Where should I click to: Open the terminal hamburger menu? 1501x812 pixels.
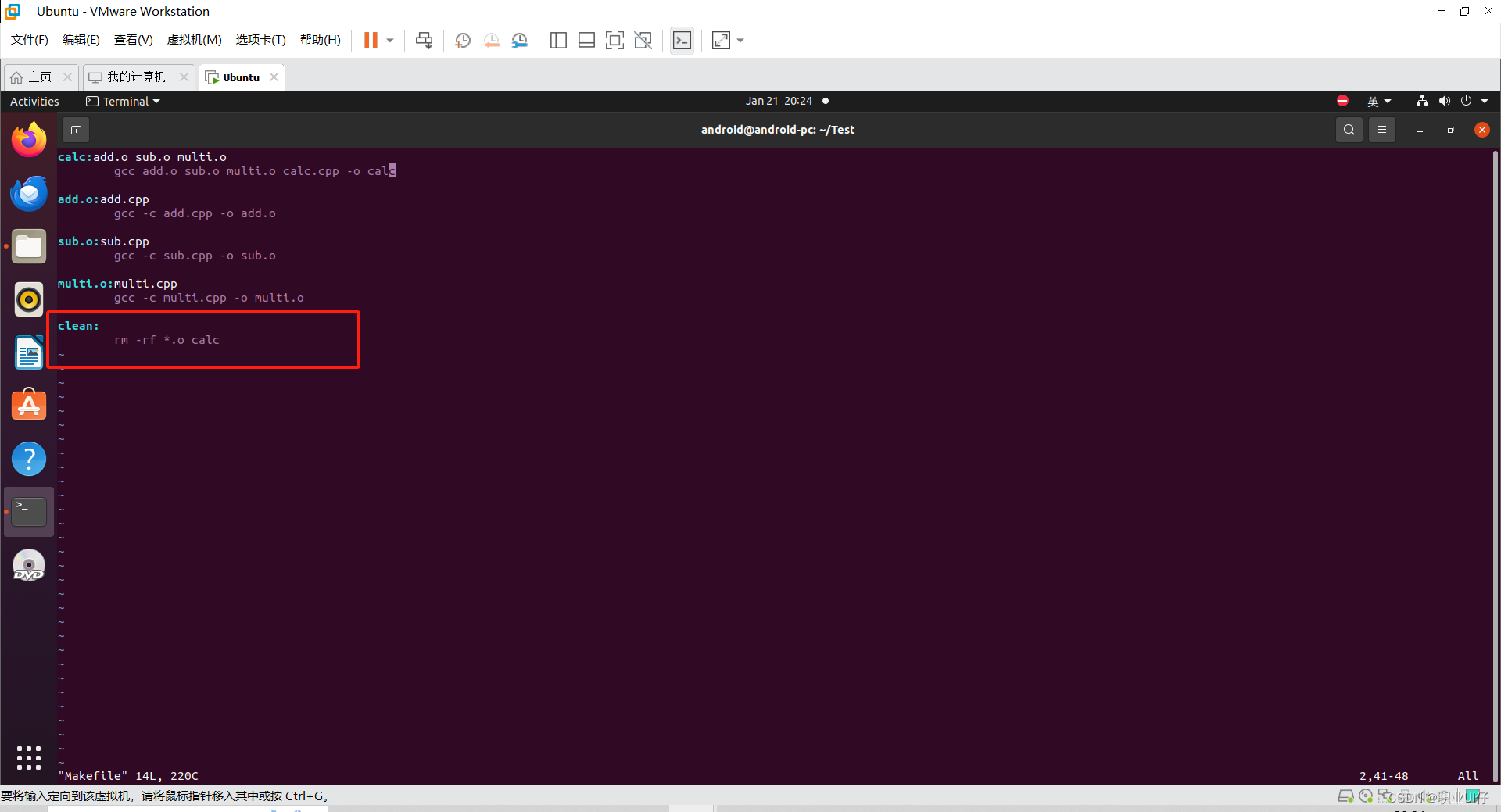pyautogui.click(x=1381, y=130)
